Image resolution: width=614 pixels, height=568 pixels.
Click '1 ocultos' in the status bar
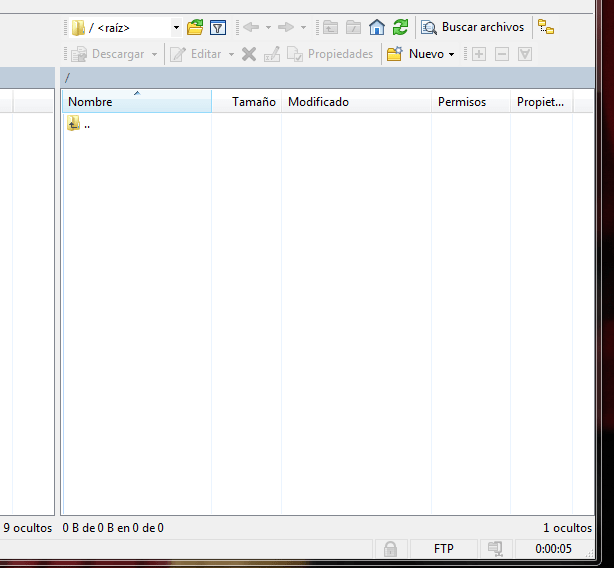pos(567,528)
